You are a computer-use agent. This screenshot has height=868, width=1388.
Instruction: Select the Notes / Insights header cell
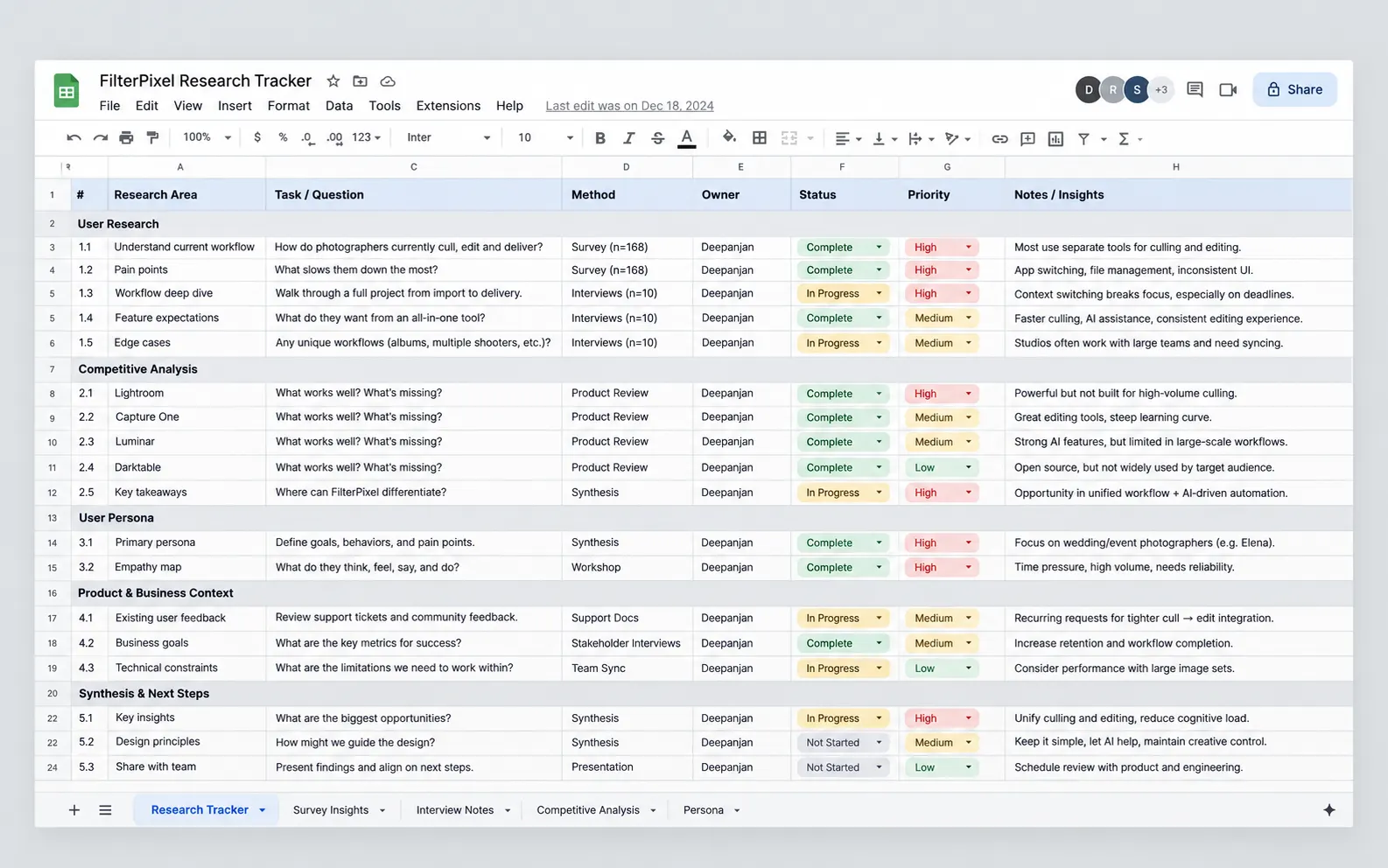tap(1178, 195)
